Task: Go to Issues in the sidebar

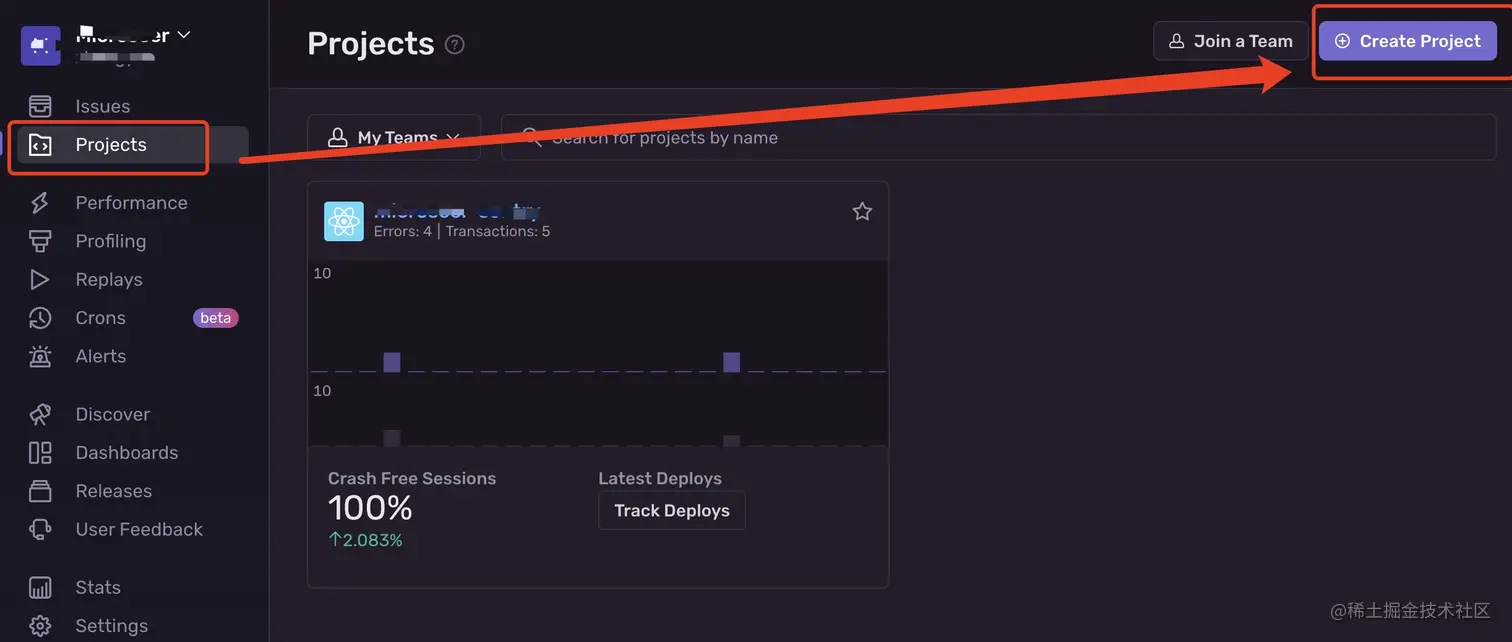Action: 103,106
